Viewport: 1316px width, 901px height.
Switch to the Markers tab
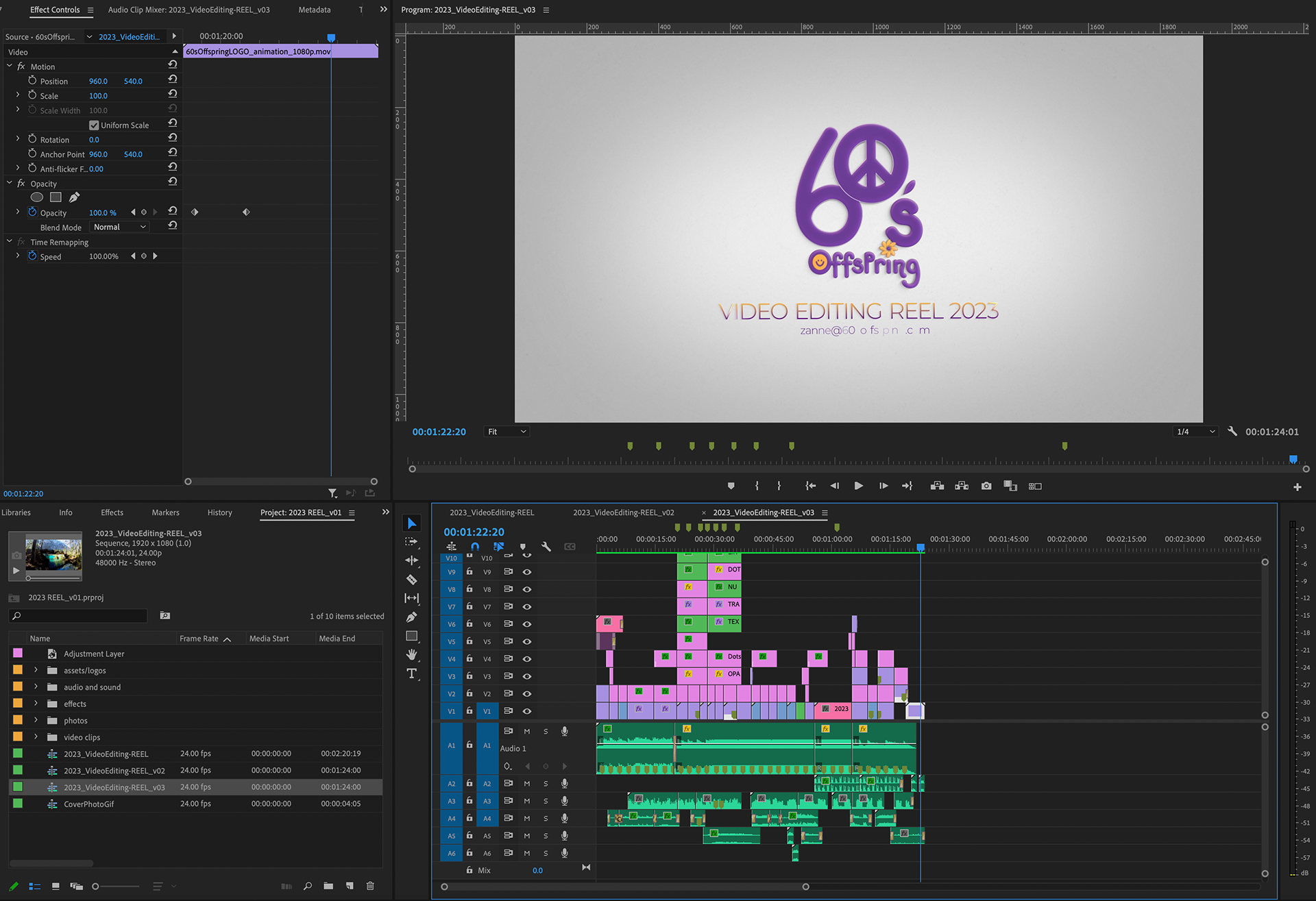(165, 513)
